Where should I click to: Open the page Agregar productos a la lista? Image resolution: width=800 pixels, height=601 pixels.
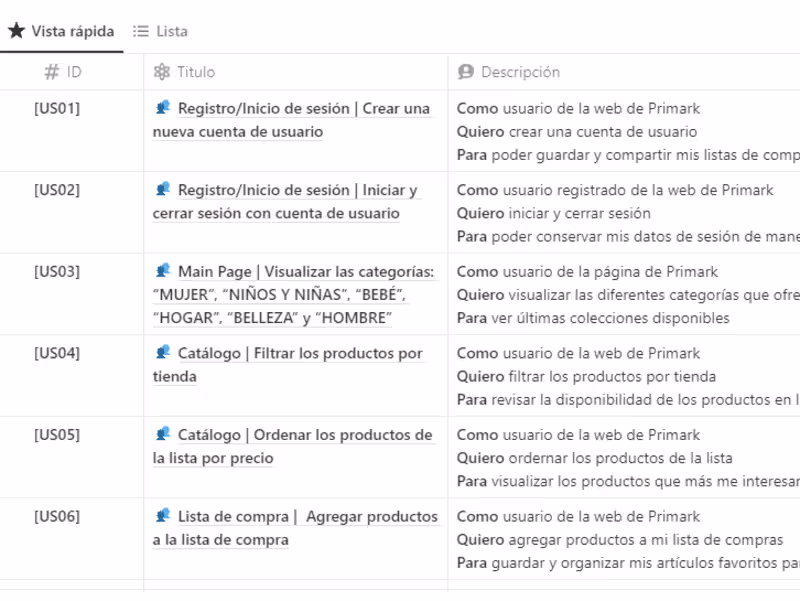(x=296, y=528)
